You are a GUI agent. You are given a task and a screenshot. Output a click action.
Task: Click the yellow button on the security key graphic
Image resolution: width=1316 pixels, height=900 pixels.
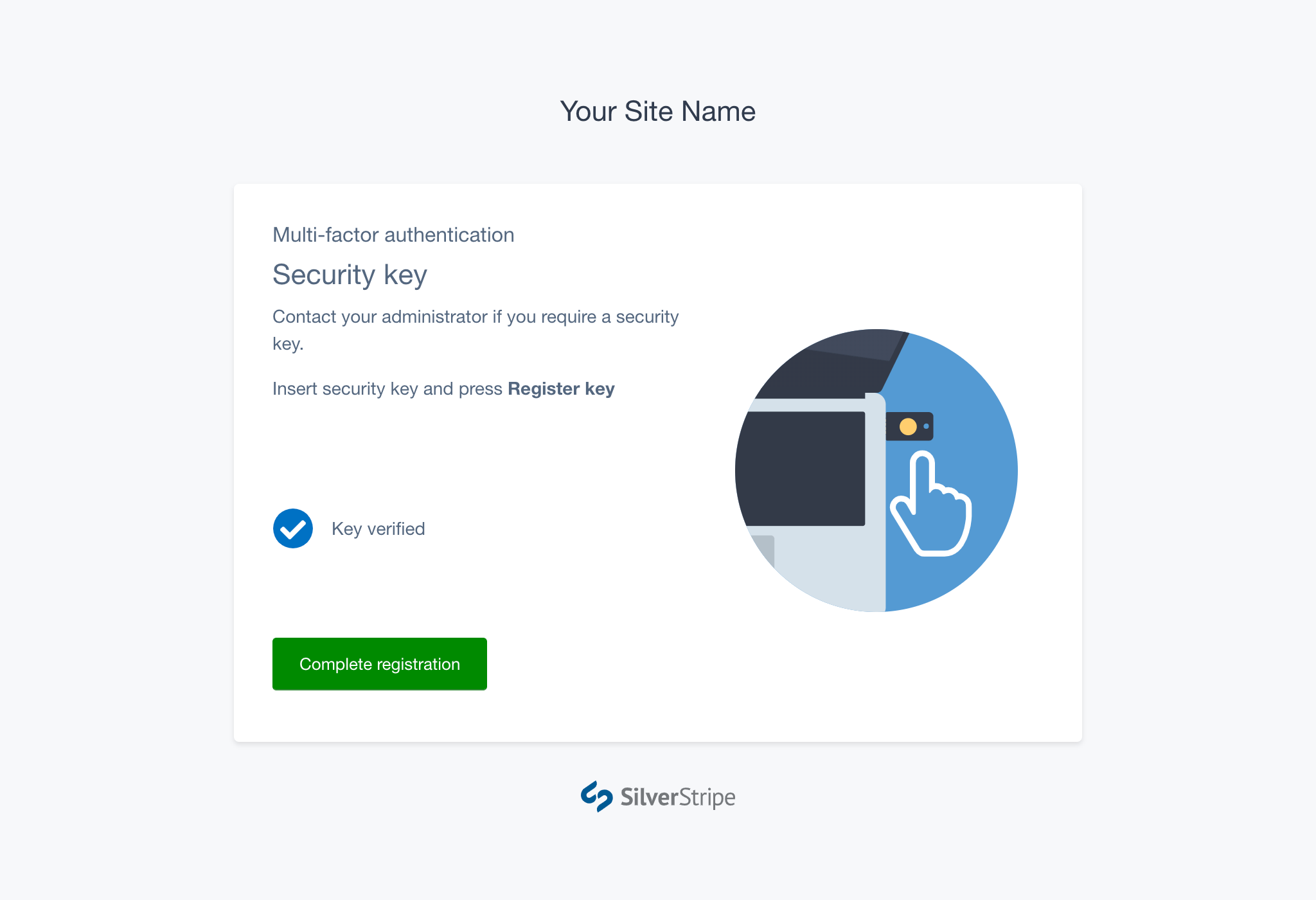908,426
